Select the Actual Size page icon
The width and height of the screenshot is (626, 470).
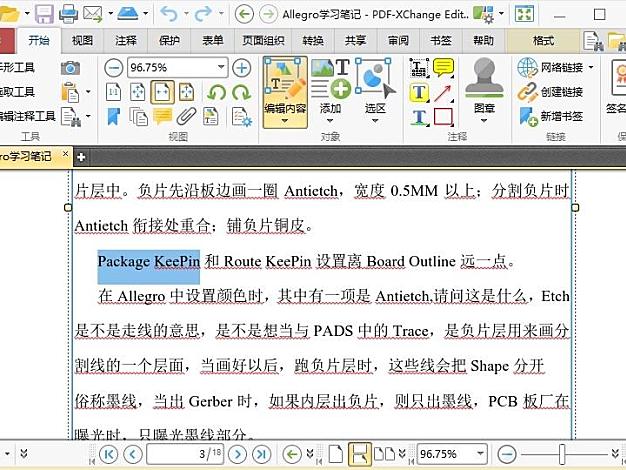tap(113, 92)
